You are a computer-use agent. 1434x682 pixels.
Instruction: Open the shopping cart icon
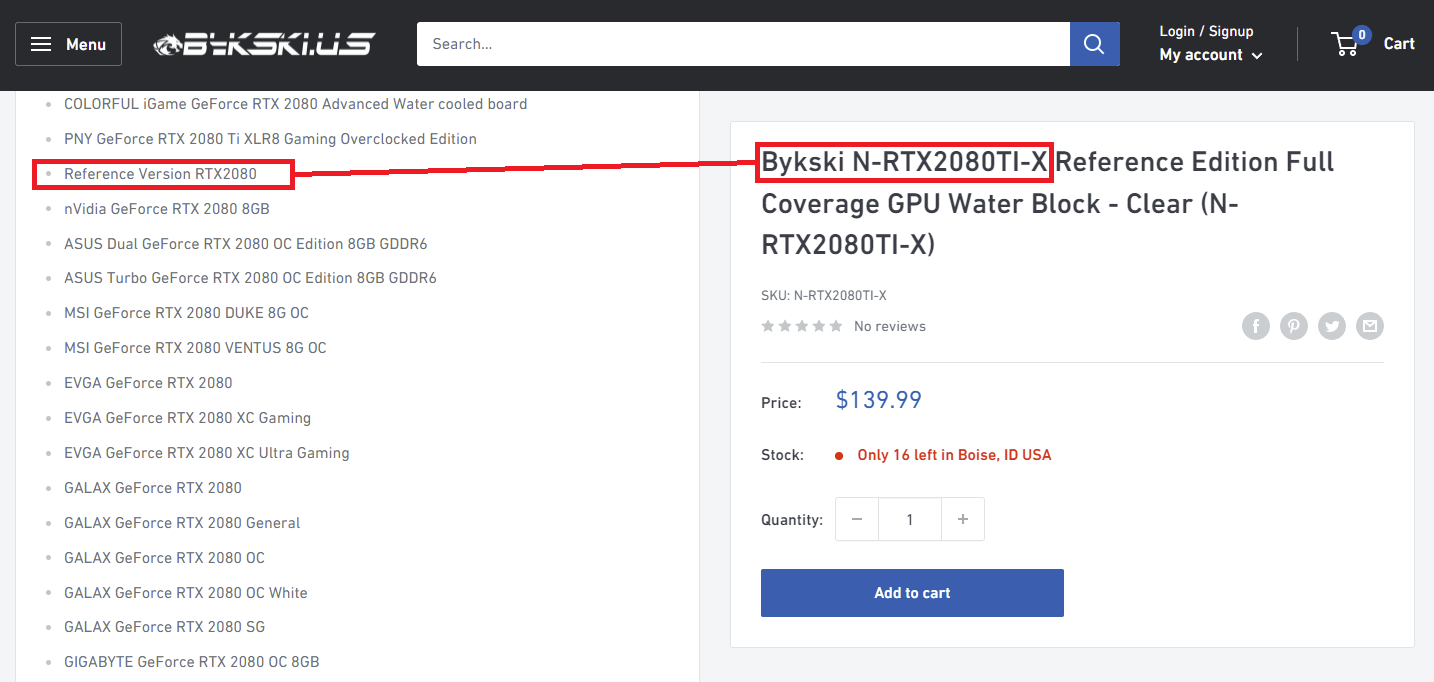pyautogui.click(x=1349, y=43)
